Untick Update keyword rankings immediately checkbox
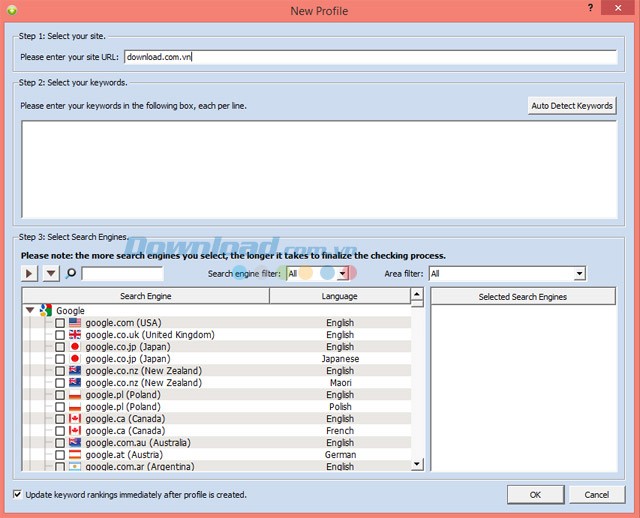Image resolution: width=640 pixels, height=518 pixels. point(18,494)
